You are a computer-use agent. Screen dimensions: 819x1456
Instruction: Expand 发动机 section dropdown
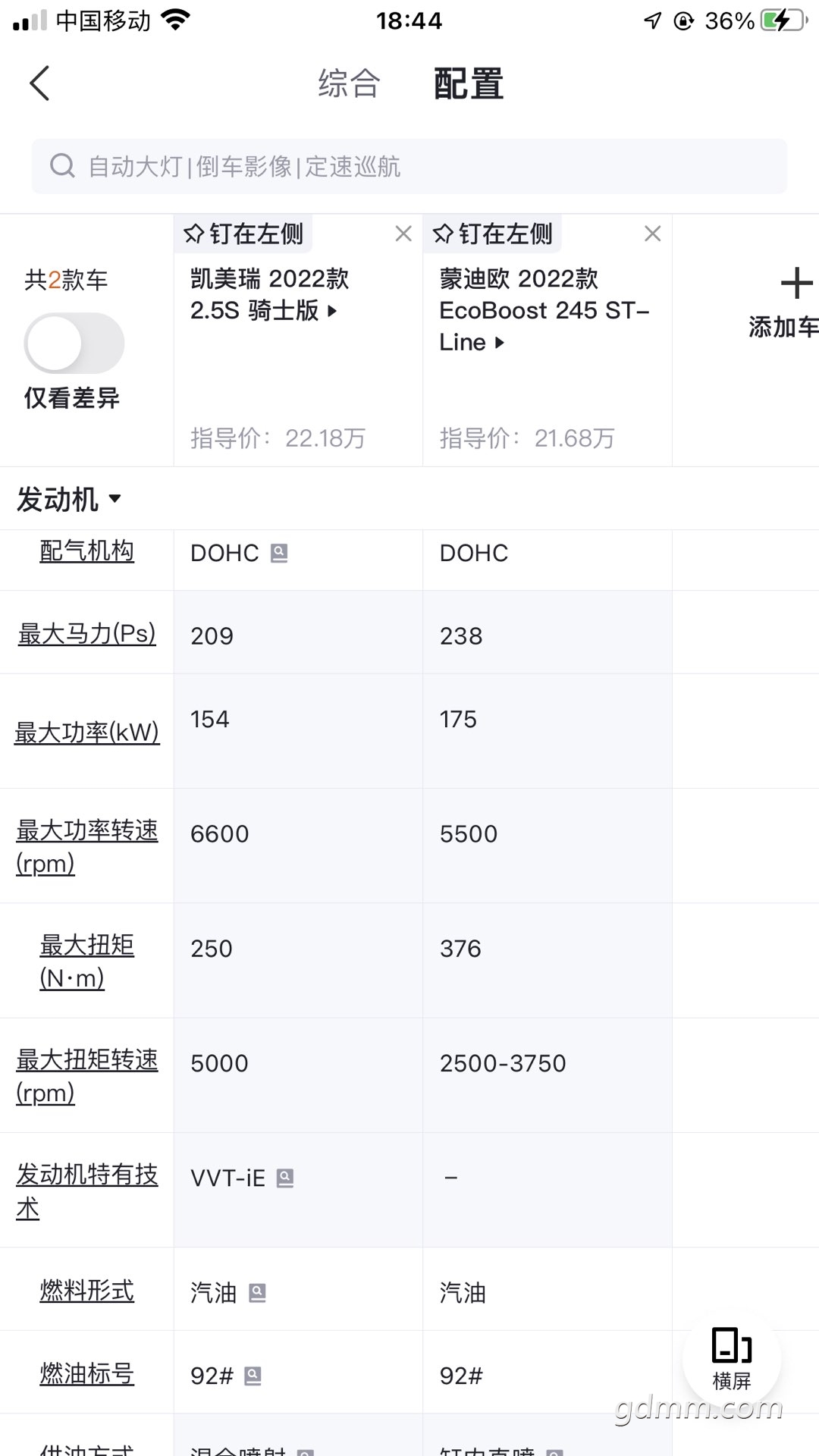[x=69, y=499]
